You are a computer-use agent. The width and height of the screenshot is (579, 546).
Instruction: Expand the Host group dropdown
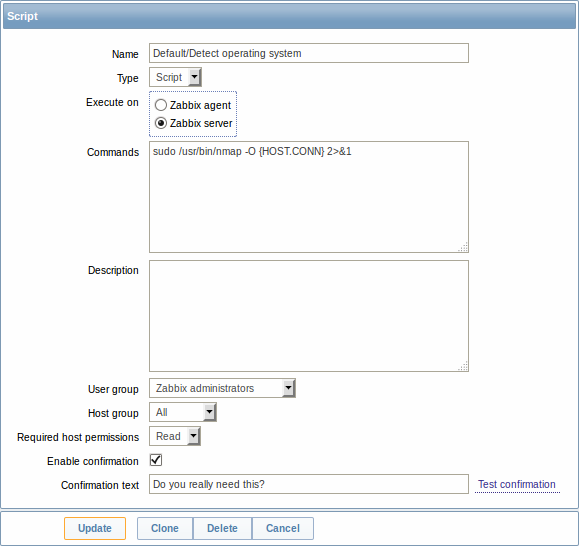pyautogui.click(x=183, y=412)
